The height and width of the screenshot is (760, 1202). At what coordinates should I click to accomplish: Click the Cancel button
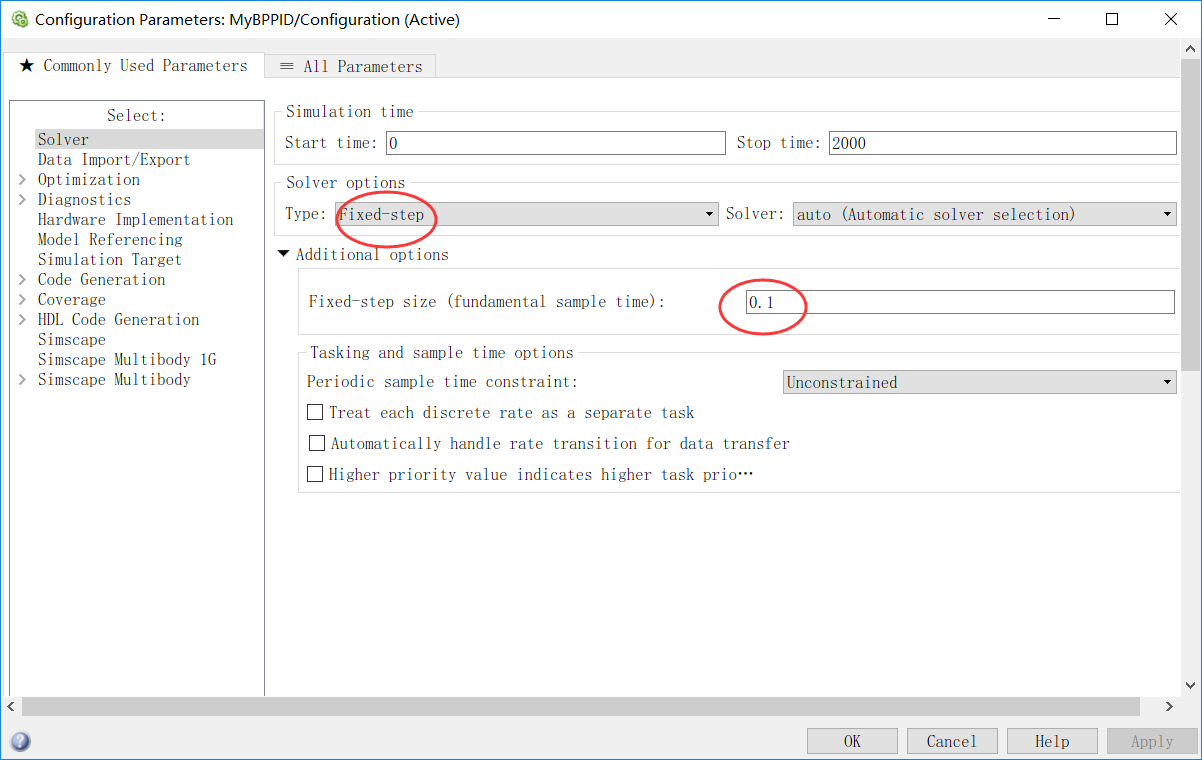952,741
